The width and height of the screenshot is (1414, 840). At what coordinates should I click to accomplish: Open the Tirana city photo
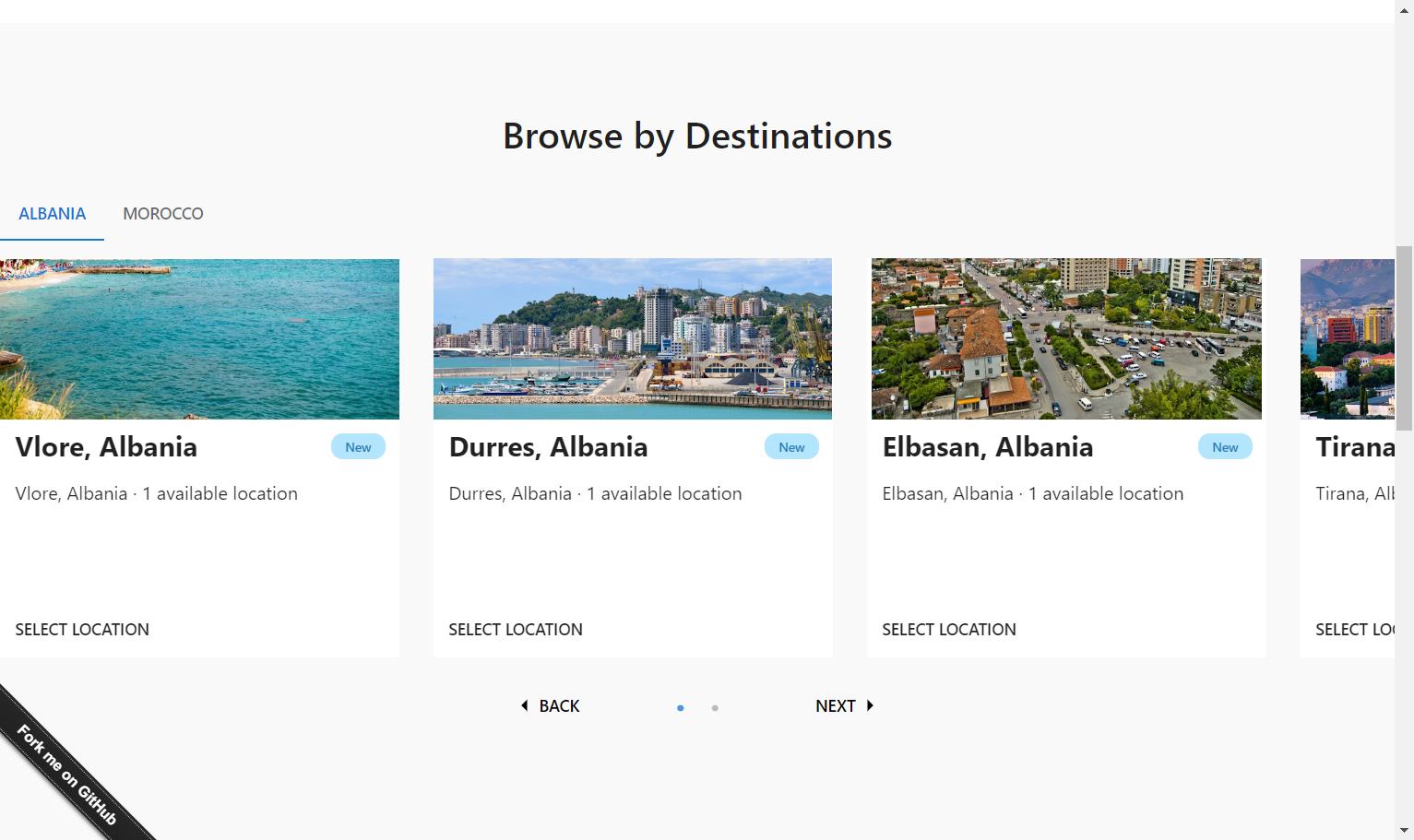[1348, 339]
